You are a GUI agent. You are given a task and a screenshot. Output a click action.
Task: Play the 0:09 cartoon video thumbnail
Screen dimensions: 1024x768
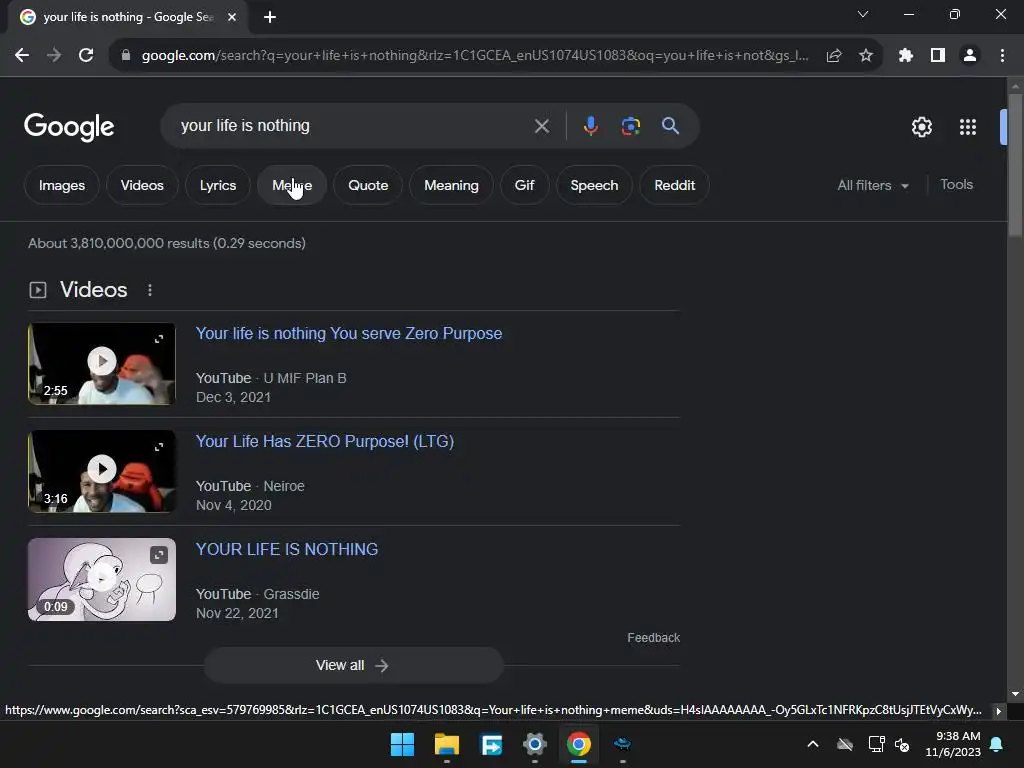click(x=102, y=579)
